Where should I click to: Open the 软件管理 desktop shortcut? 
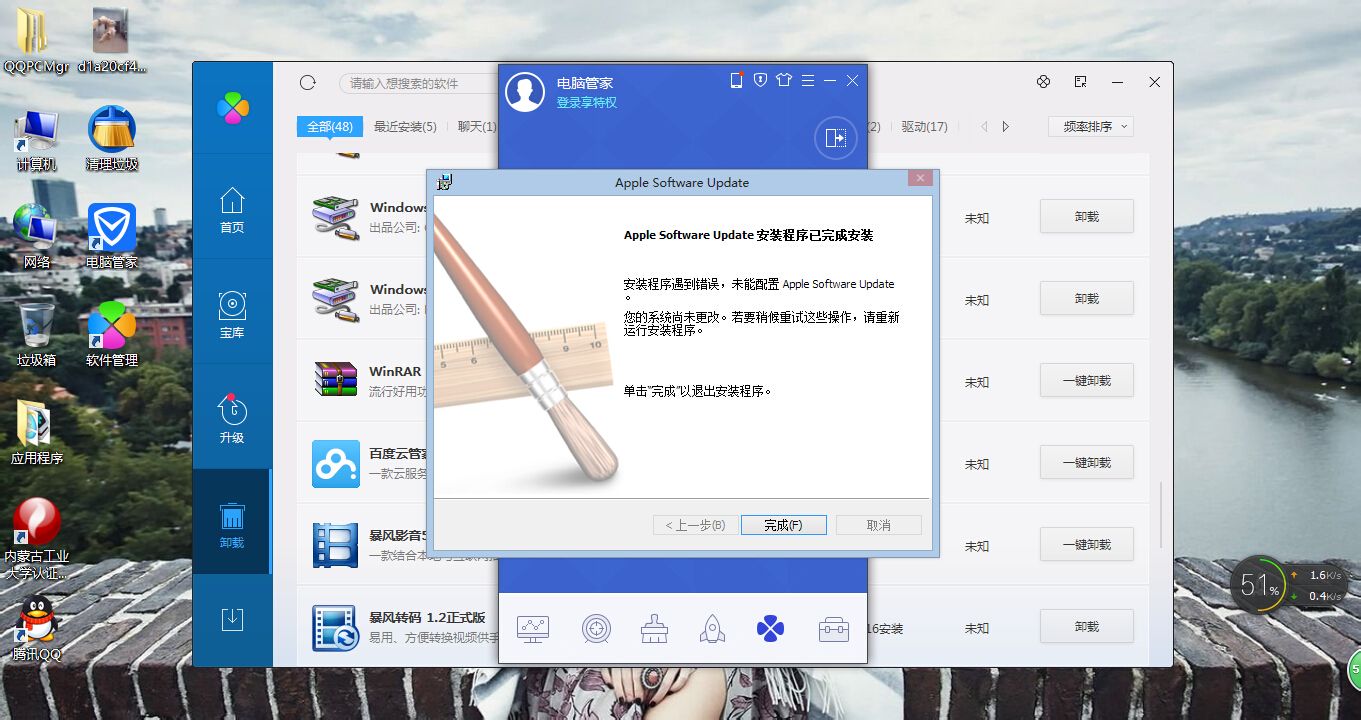click(x=112, y=334)
